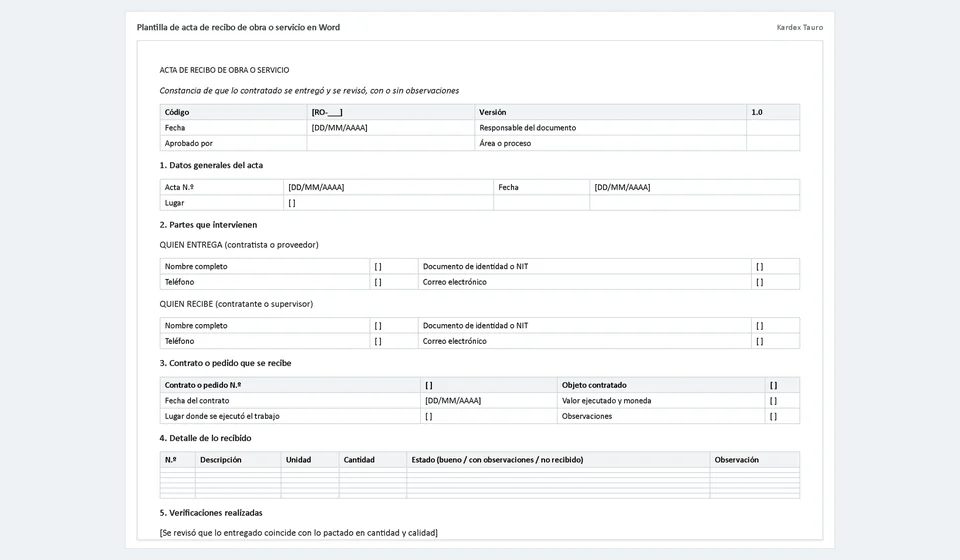Click the 'Kardex Tauro' label
Viewport: 960px width, 560px height.
[x=800, y=28]
